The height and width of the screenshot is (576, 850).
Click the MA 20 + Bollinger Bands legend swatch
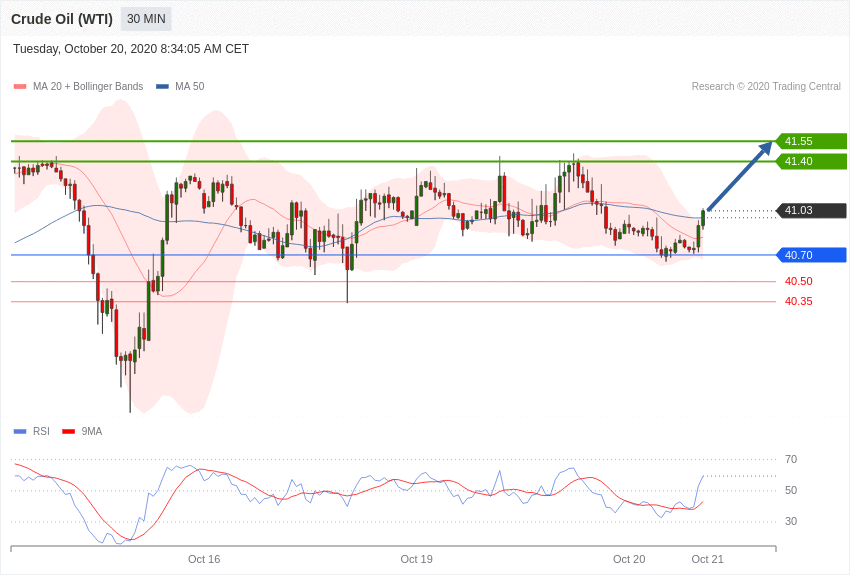coord(20,87)
